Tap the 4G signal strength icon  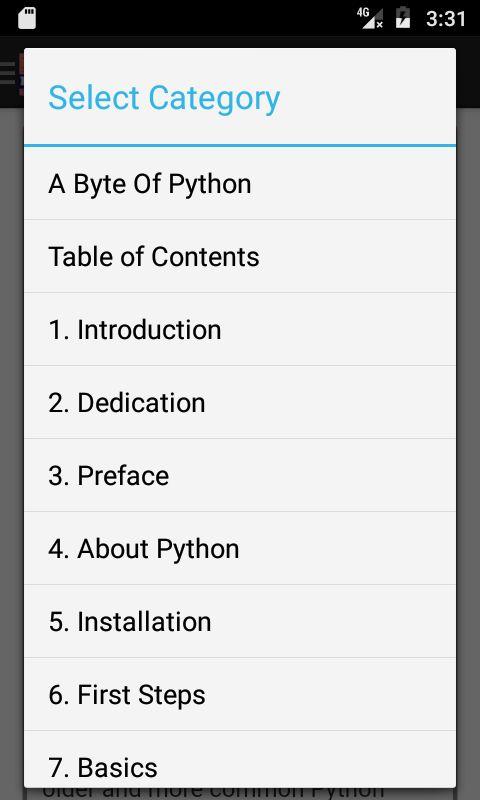370,19
